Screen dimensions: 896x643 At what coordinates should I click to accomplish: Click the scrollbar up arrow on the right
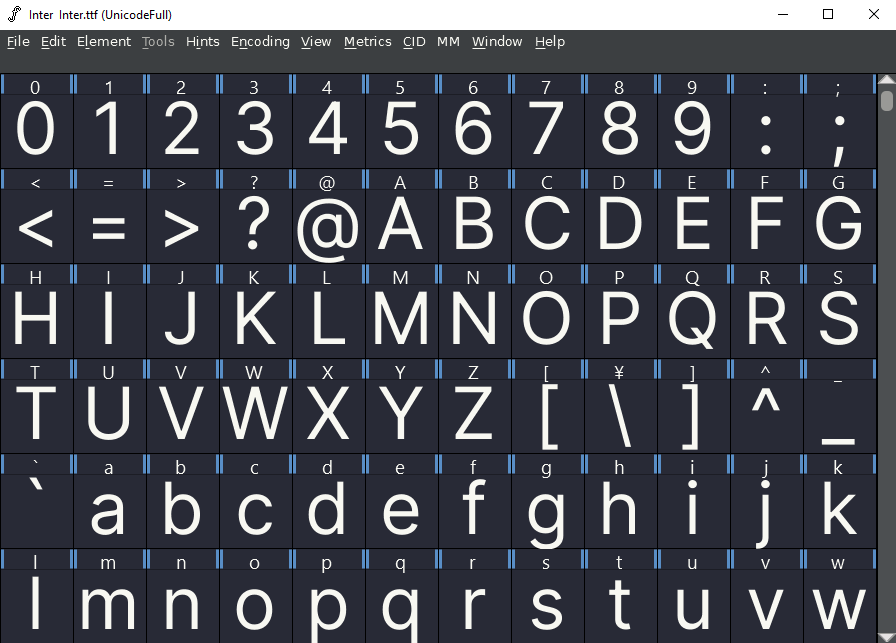click(x=886, y=80)
